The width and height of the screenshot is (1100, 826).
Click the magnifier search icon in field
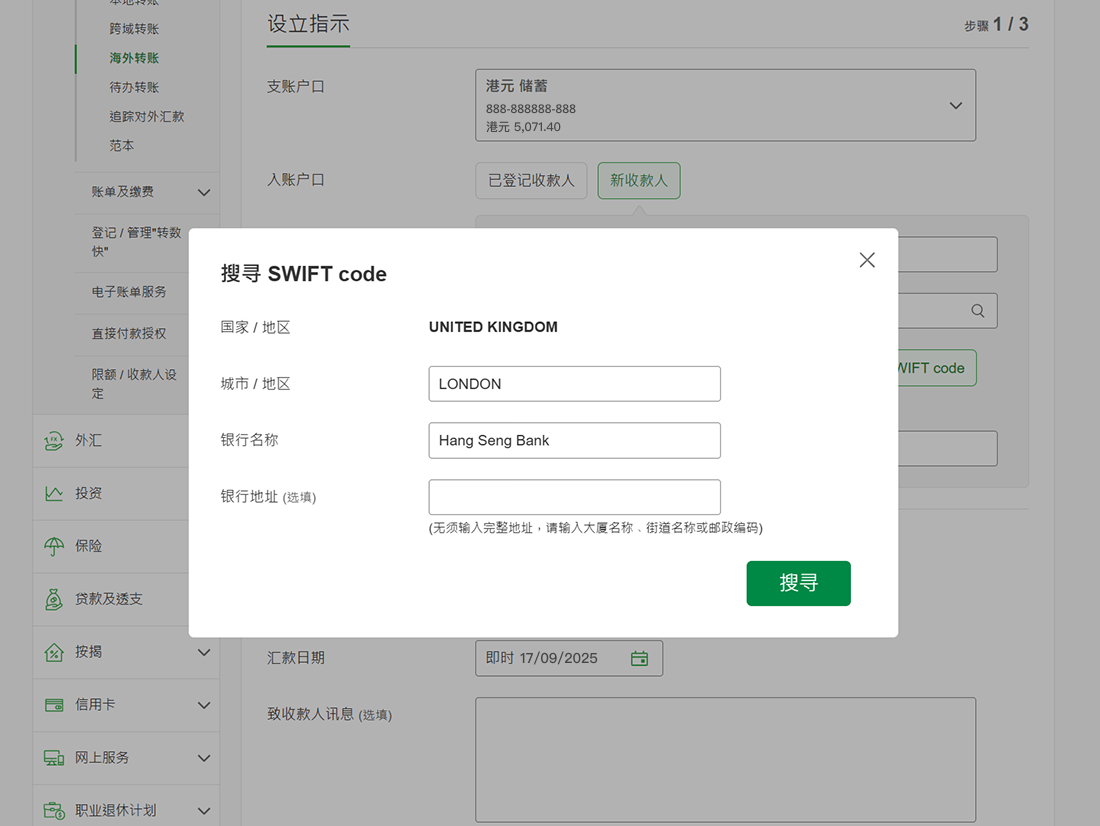(x=978, y=311)
